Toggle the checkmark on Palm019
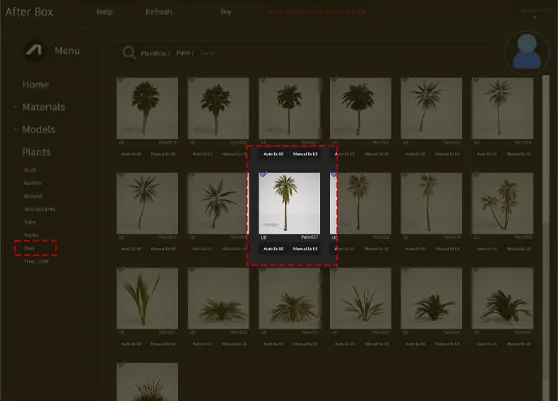This screenshot has width=558, height=401. click(x=121, y=79)
